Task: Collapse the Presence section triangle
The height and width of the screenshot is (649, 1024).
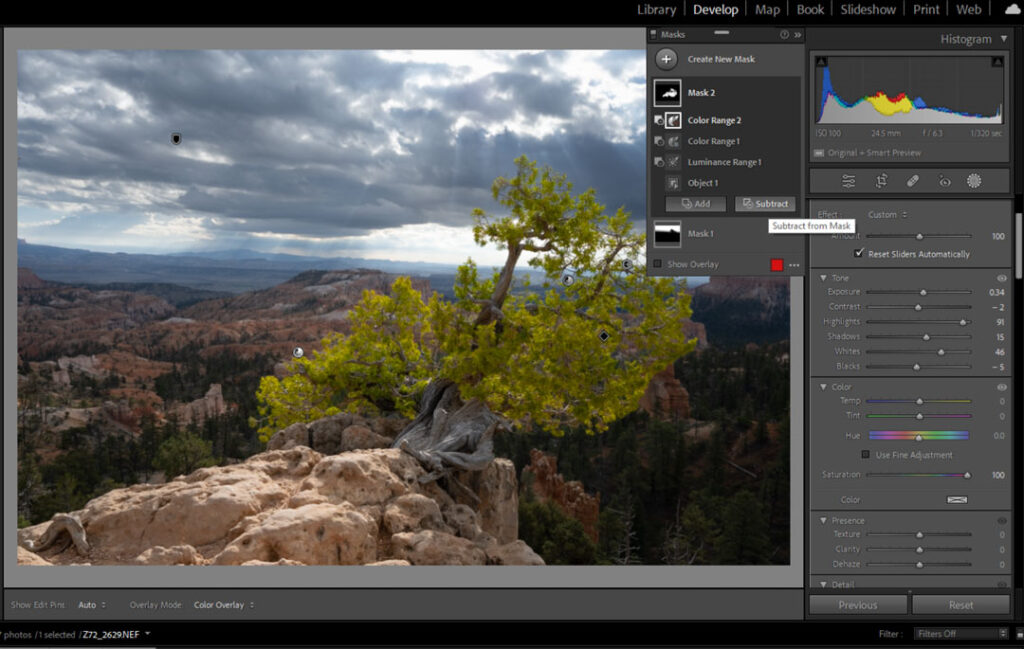Action: 824,520
